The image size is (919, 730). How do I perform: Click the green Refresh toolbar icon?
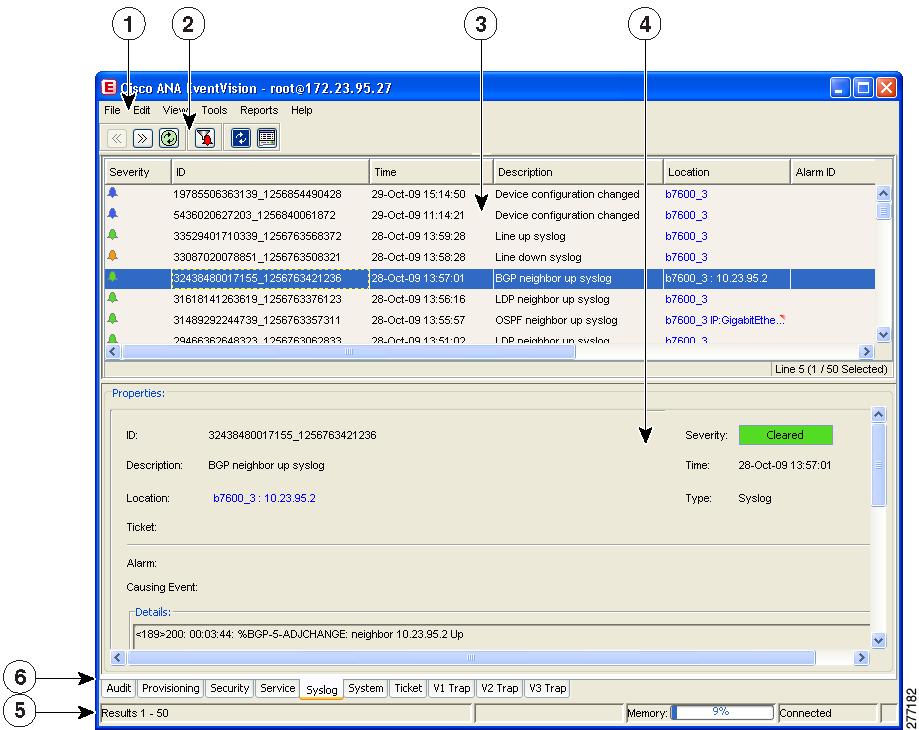coord(169,138)
